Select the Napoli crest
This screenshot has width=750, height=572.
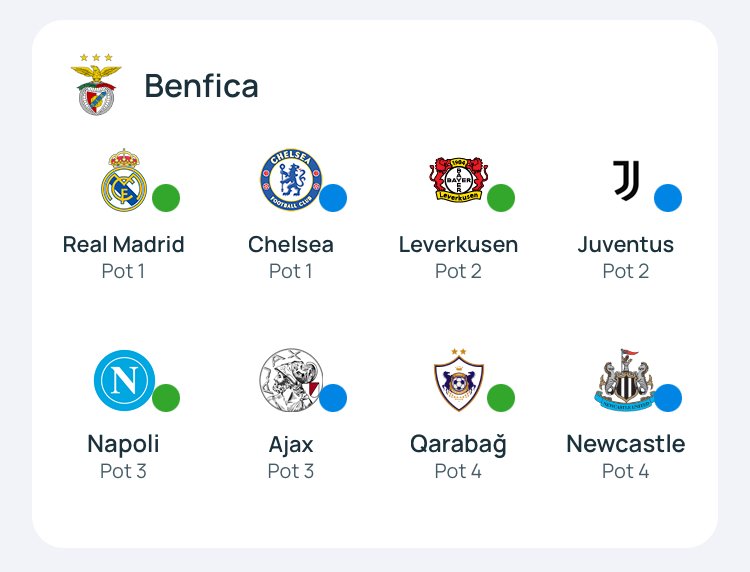[x=124, y=380]
